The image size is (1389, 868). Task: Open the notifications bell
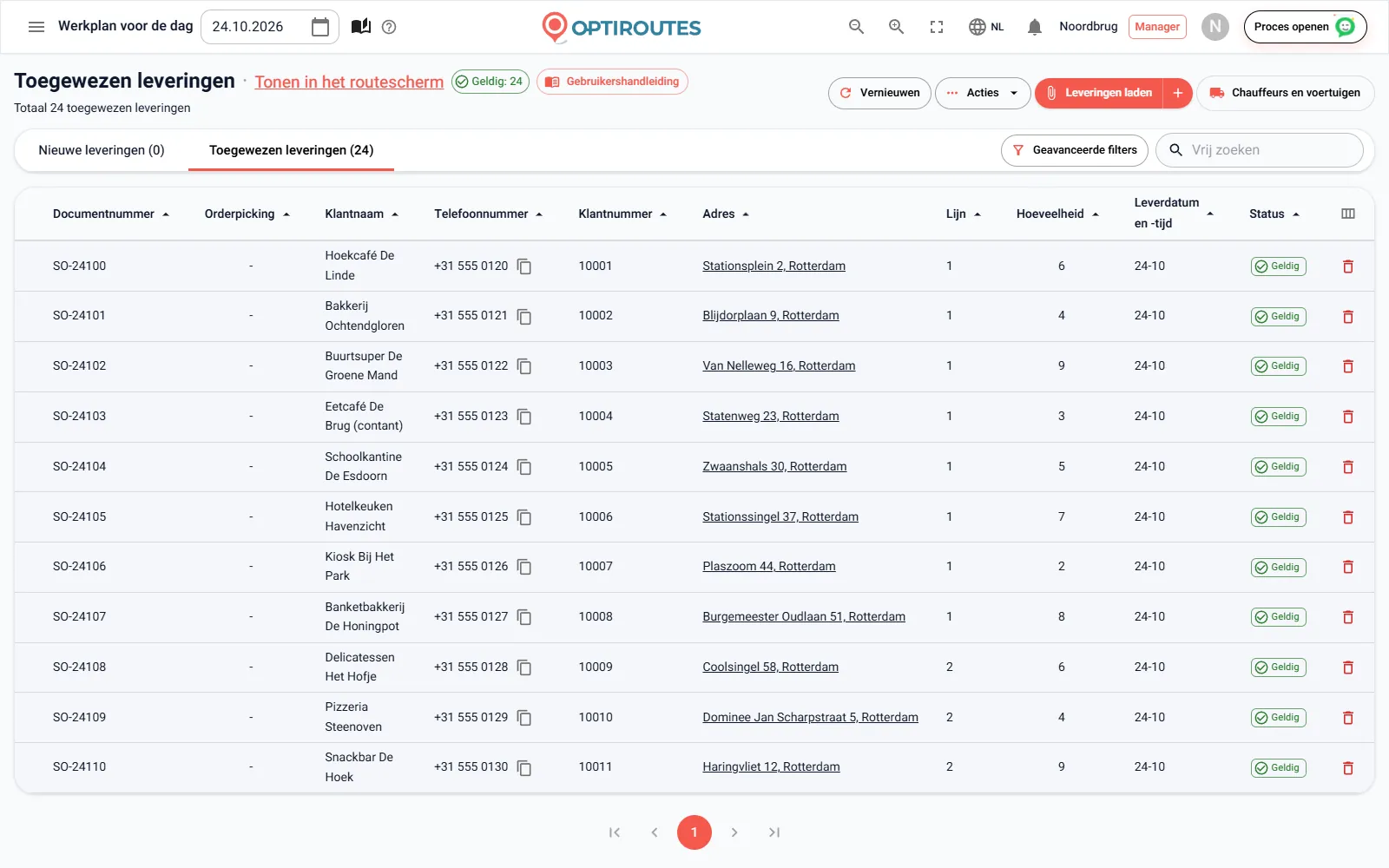(1034, 27)
